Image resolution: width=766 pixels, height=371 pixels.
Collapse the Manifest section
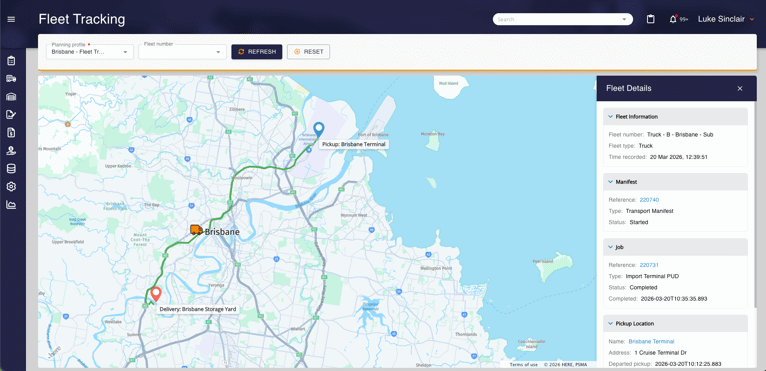click(x=610, y=182)
